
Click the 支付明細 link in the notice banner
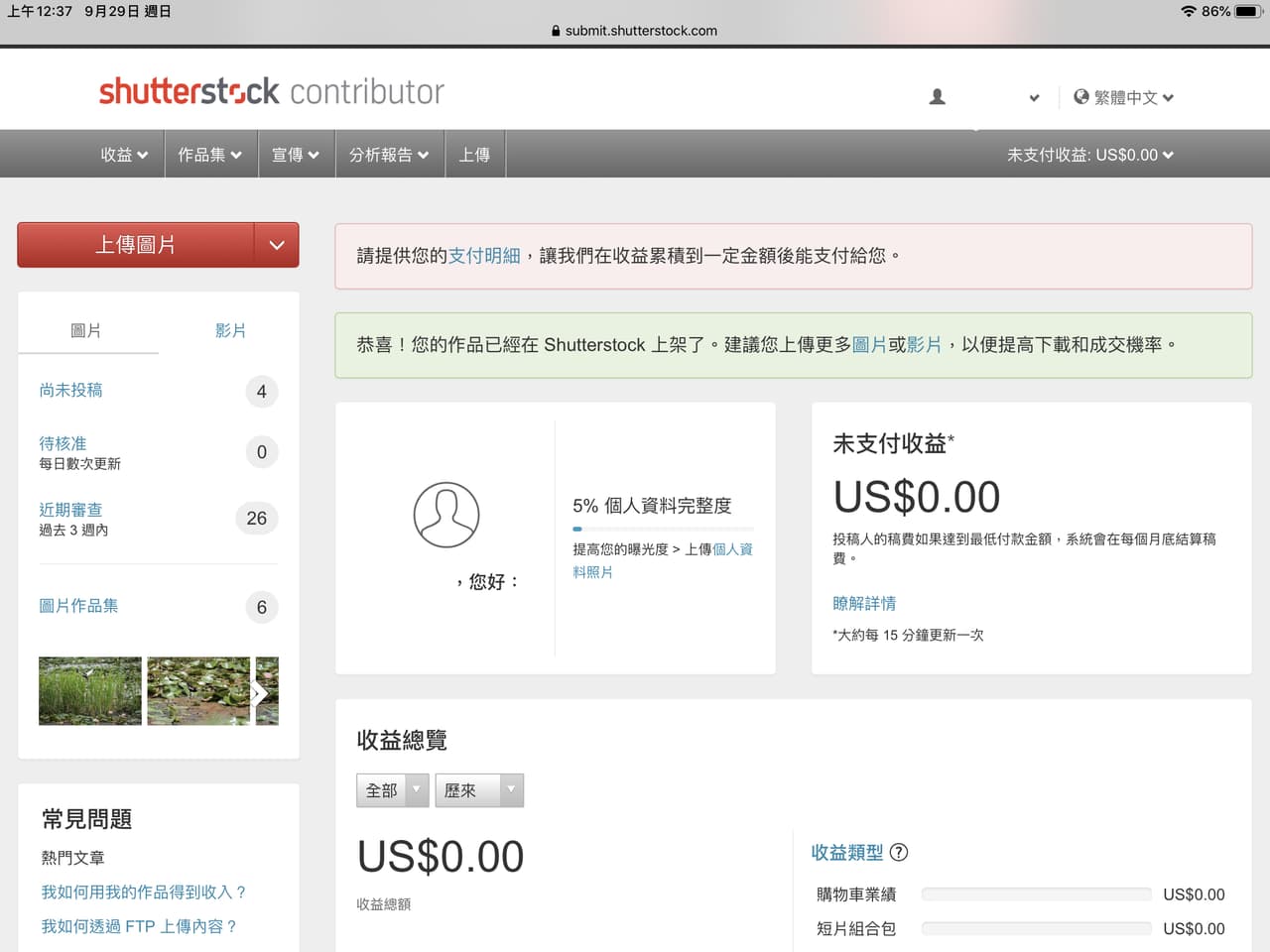(x=483, y=255)
